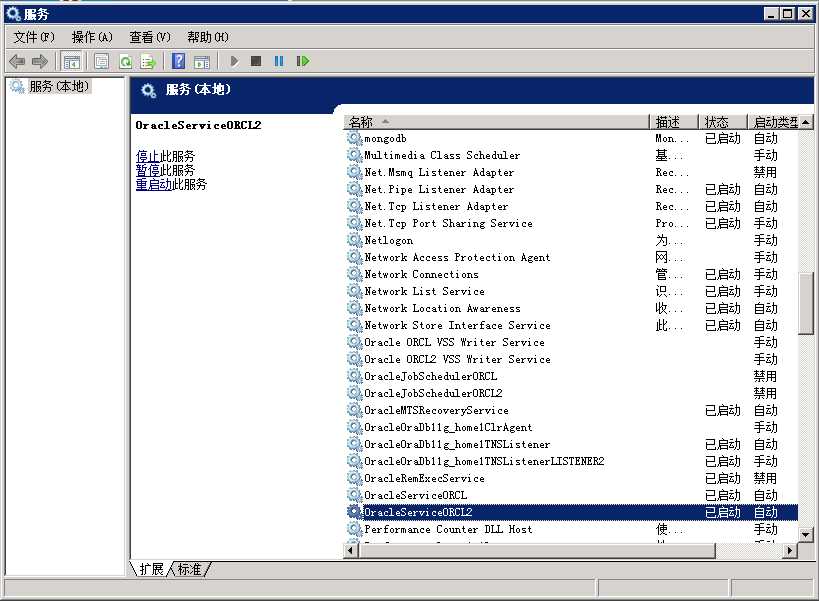Switch to the 标准 tab
This screenshot has width=819, height=601.
click(x=189, y=569)
